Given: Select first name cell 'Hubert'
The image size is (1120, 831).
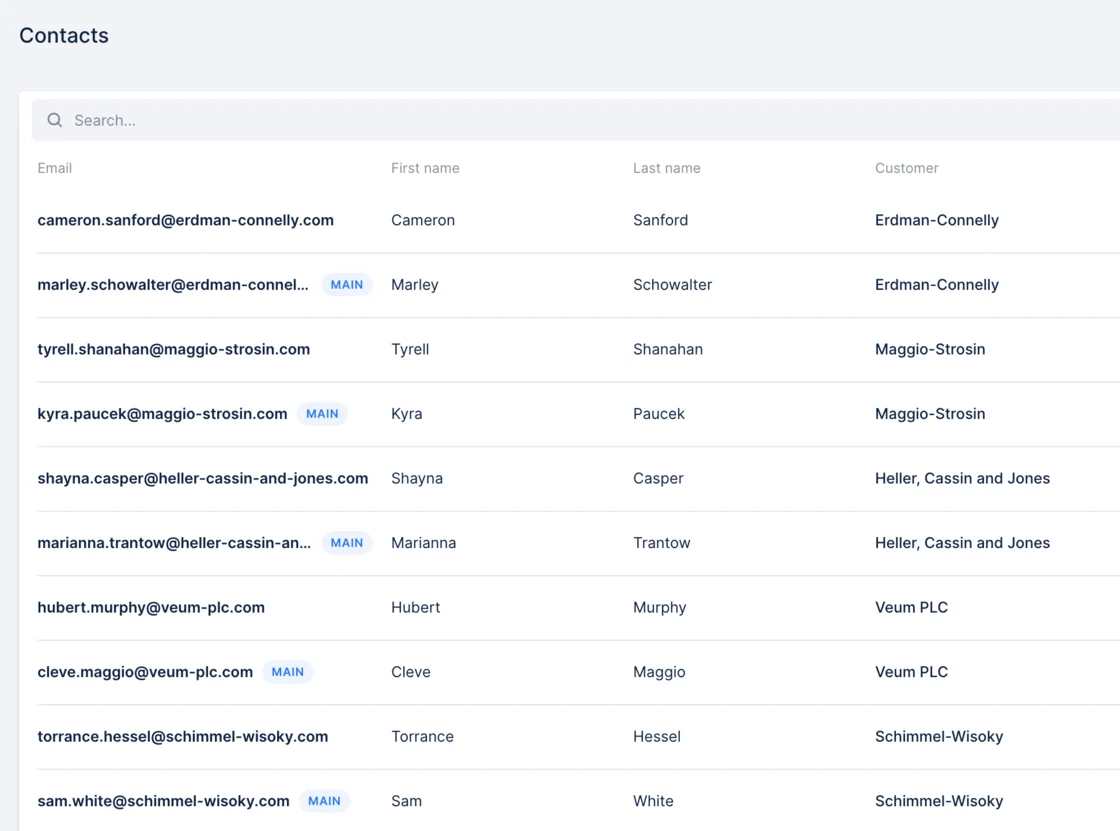Looking at the screenshot, I should pyautogui.click(x=416, y=607).
